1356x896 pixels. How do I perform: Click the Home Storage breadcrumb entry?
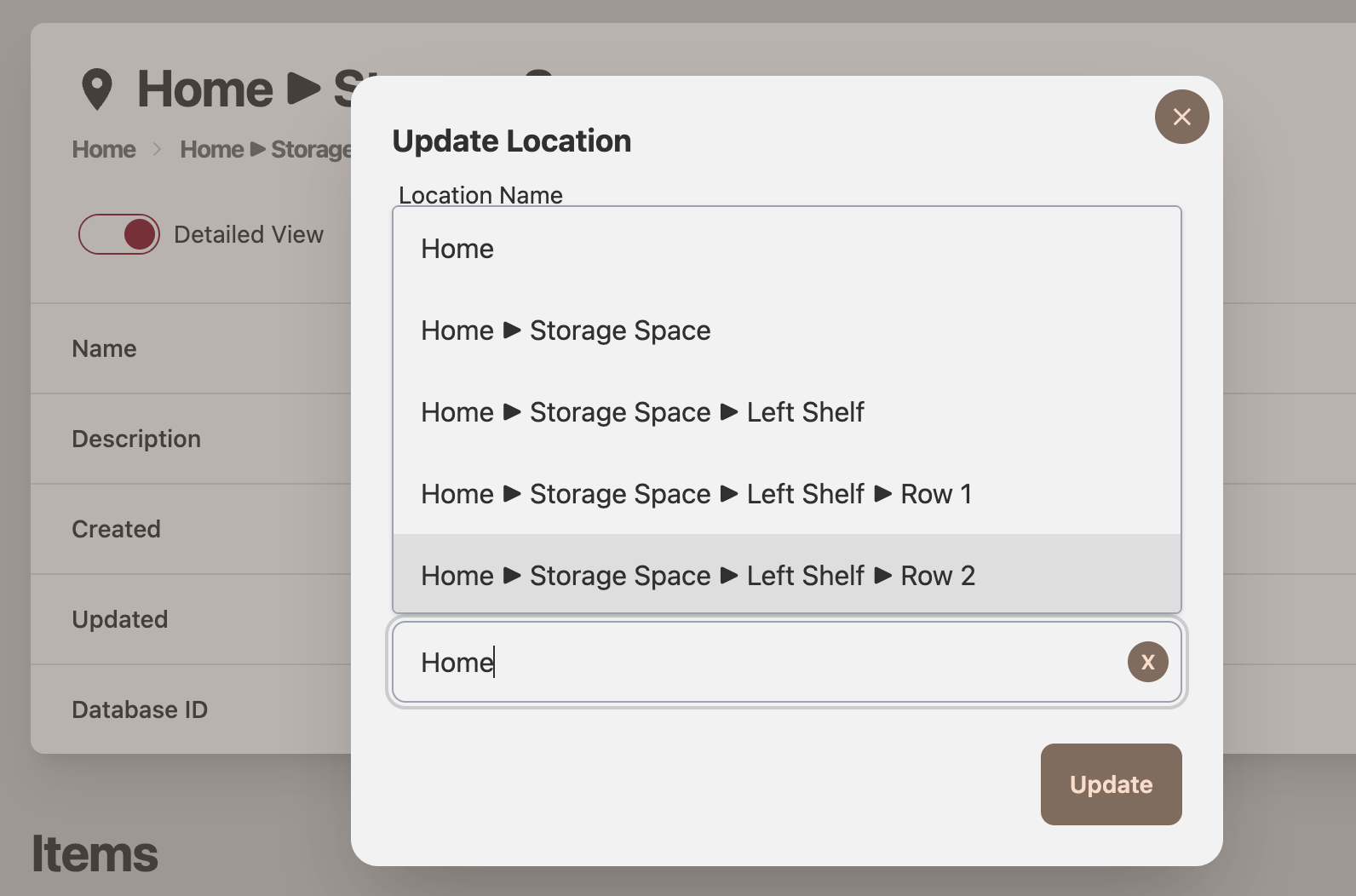(x=264, y=149)
